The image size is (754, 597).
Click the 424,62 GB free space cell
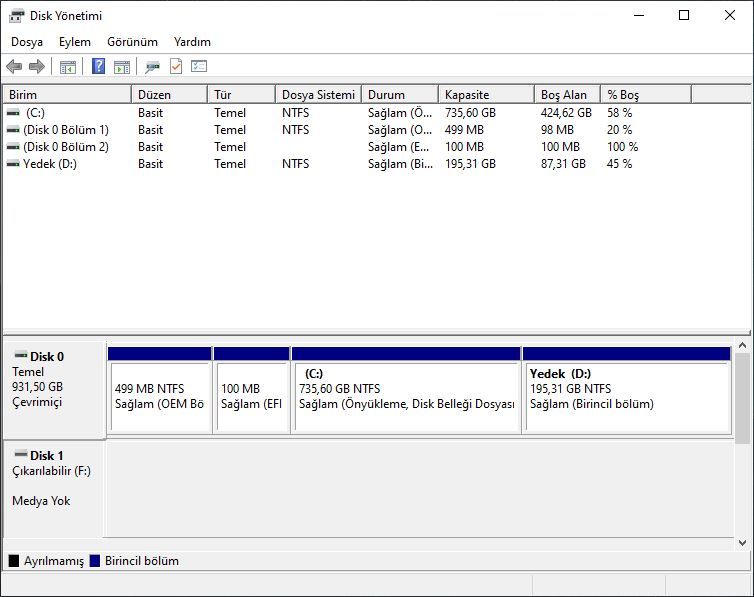(566, 113)
